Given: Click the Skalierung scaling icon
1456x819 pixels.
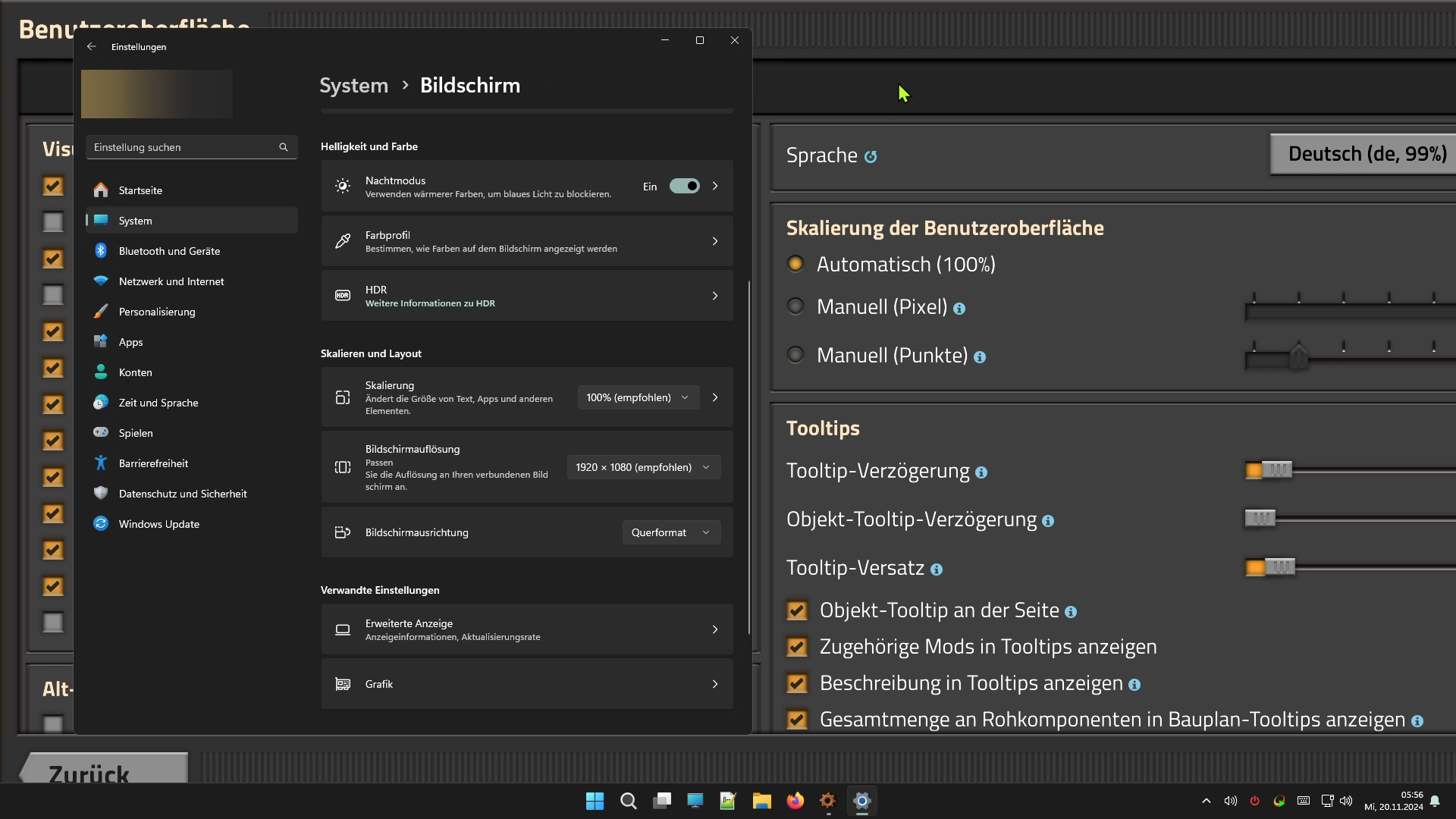Looking at the screenshot, I should [x=343, y=398].
